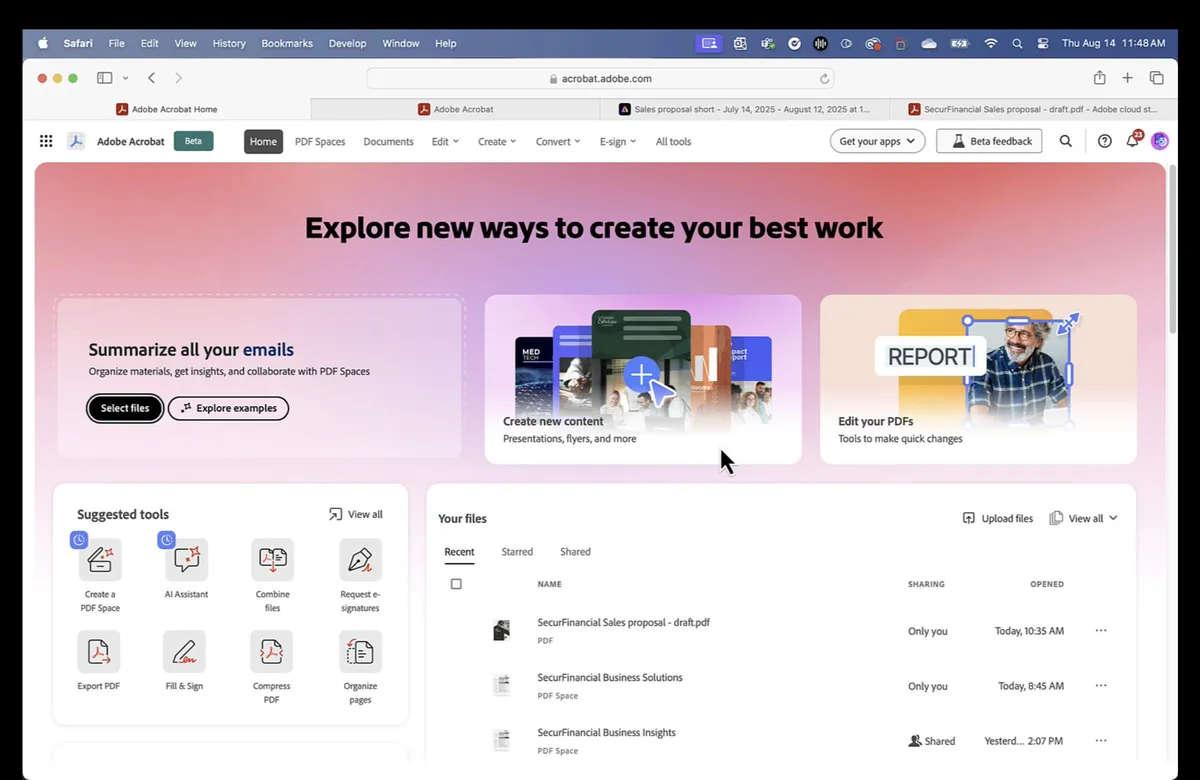
Task: Click the Business Insights file icon
Action: 501,740
